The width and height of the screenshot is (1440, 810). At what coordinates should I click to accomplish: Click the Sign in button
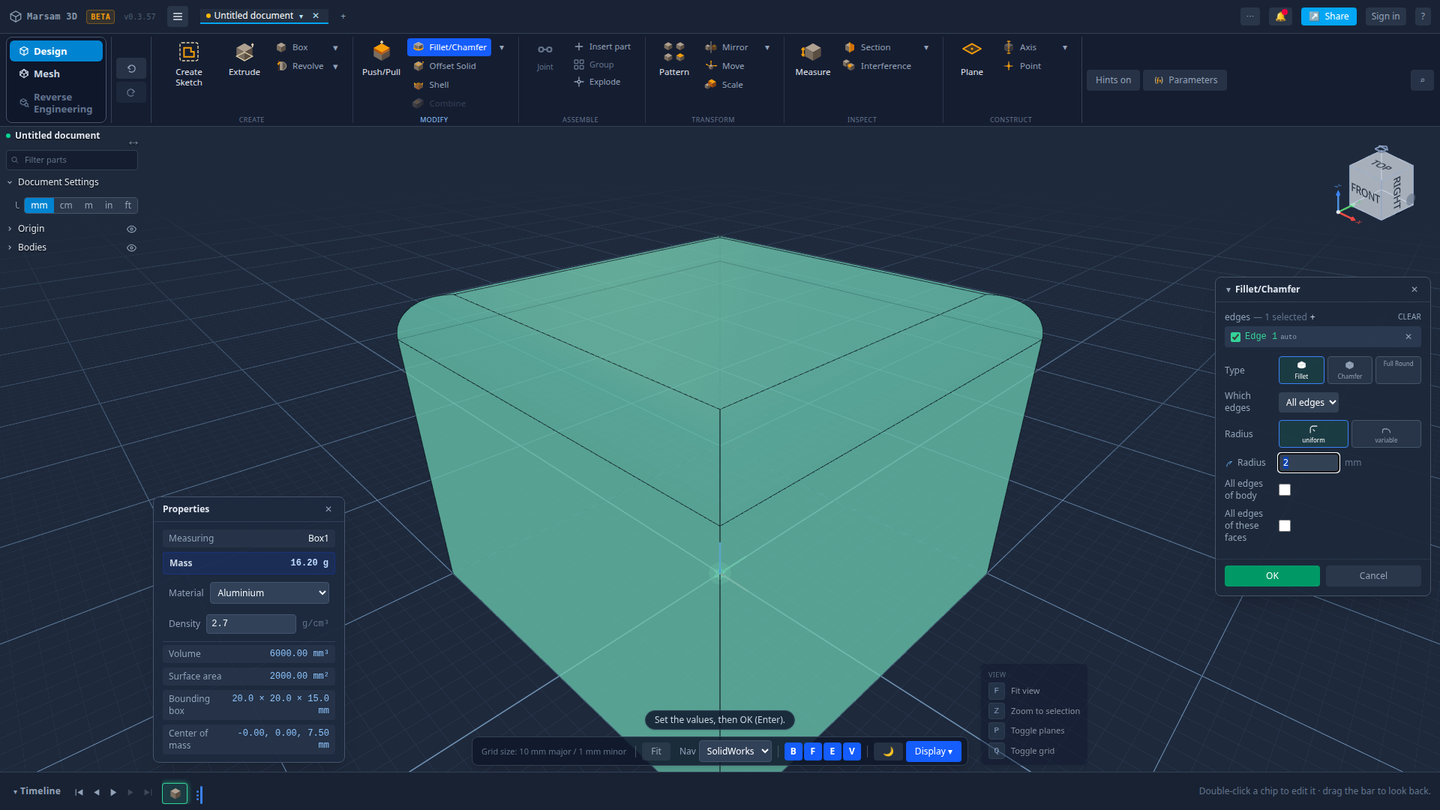[x=1385, y=16]
